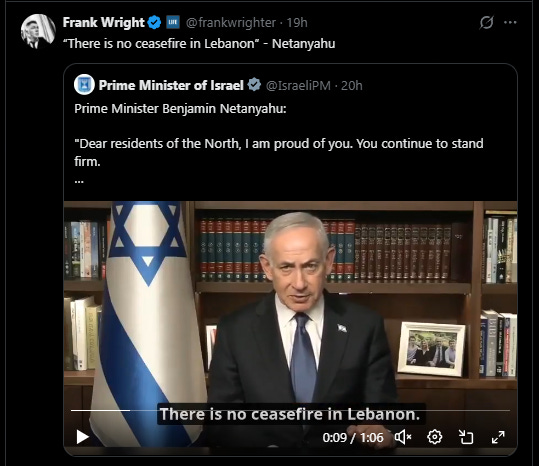Screen dimensions: 539x466
Task: Click the Prime Minister of Israel name
Action: click(171, 85)
